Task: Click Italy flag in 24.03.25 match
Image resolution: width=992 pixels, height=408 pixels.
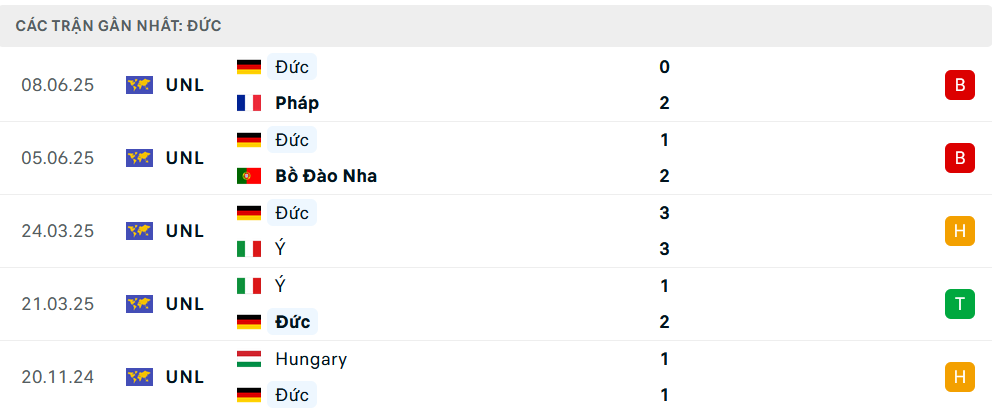Action: (x=248, y=249)
